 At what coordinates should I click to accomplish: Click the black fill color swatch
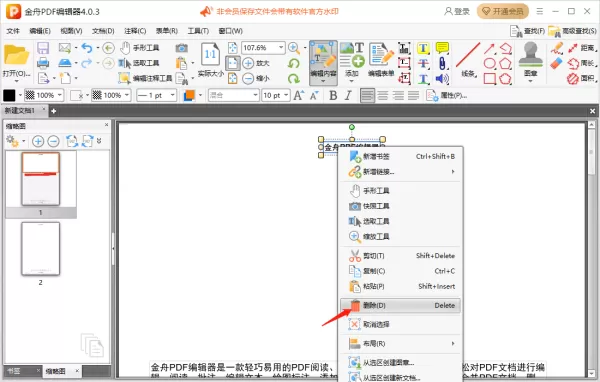[x=9, y=95]
